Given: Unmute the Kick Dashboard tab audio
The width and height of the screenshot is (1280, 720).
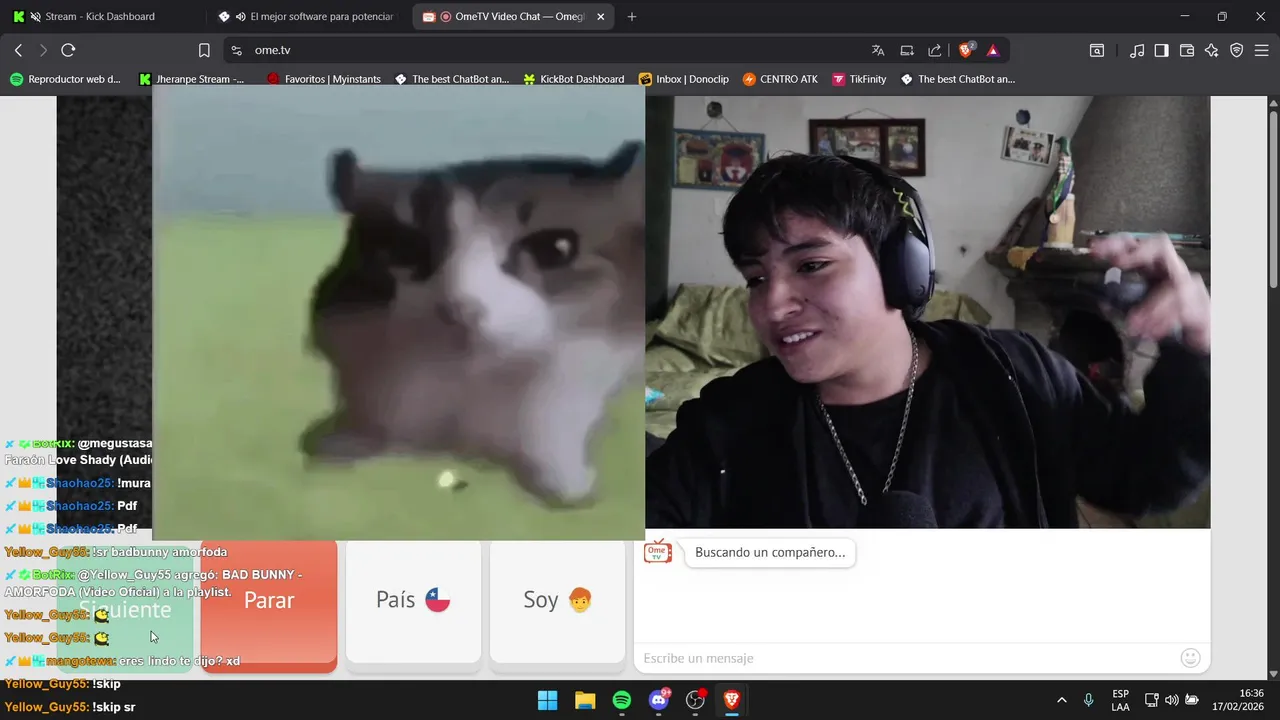Looking at the screenshot, I should [x=36, y=17].
